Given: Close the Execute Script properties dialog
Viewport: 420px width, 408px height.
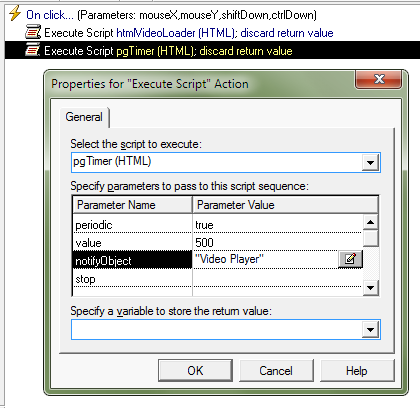Looking at the screenshot, I should pos(379,79).
